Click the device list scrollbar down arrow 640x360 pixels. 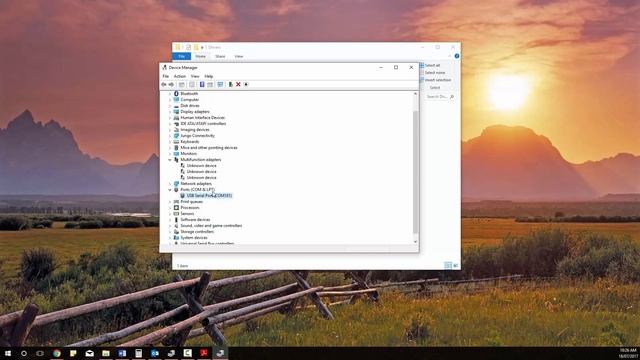coord(416,242)
